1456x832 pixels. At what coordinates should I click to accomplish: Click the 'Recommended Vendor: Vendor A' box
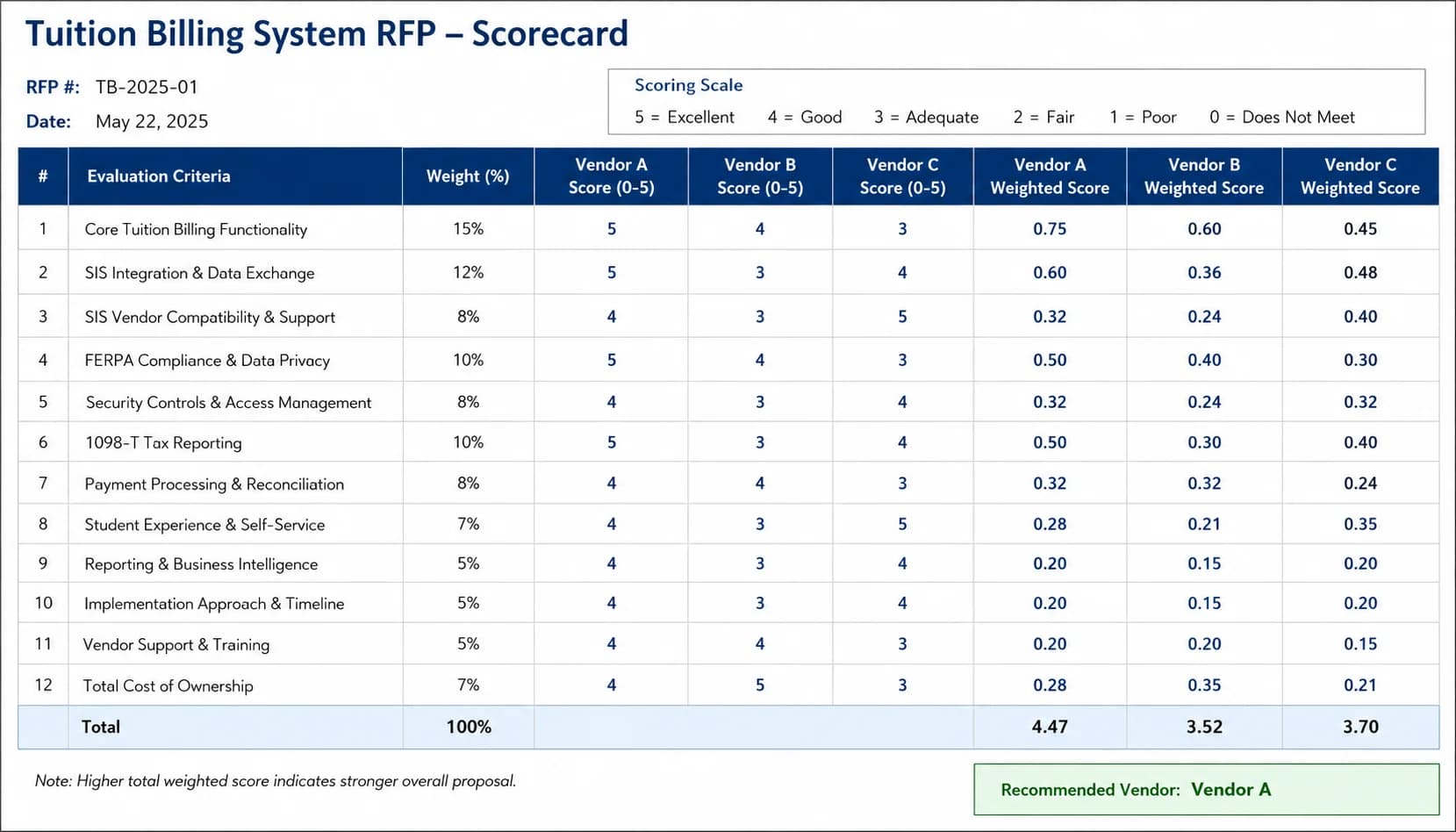click(1207, 789)
